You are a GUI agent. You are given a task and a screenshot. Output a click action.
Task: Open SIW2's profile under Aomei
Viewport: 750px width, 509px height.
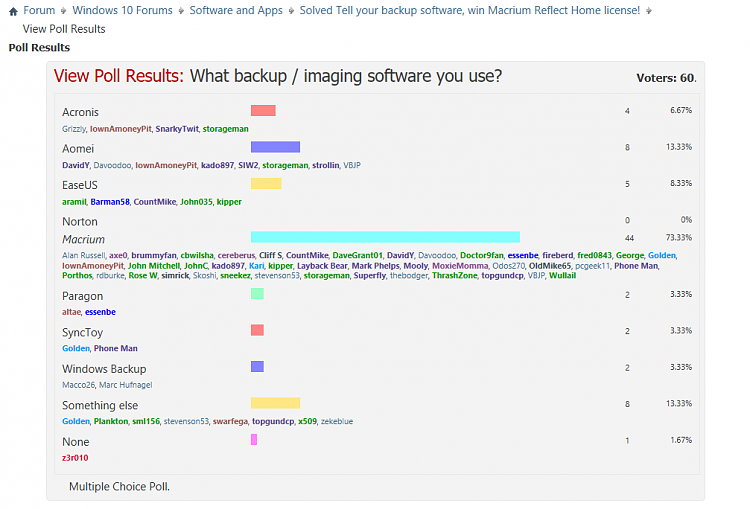[x=248, y=165]
